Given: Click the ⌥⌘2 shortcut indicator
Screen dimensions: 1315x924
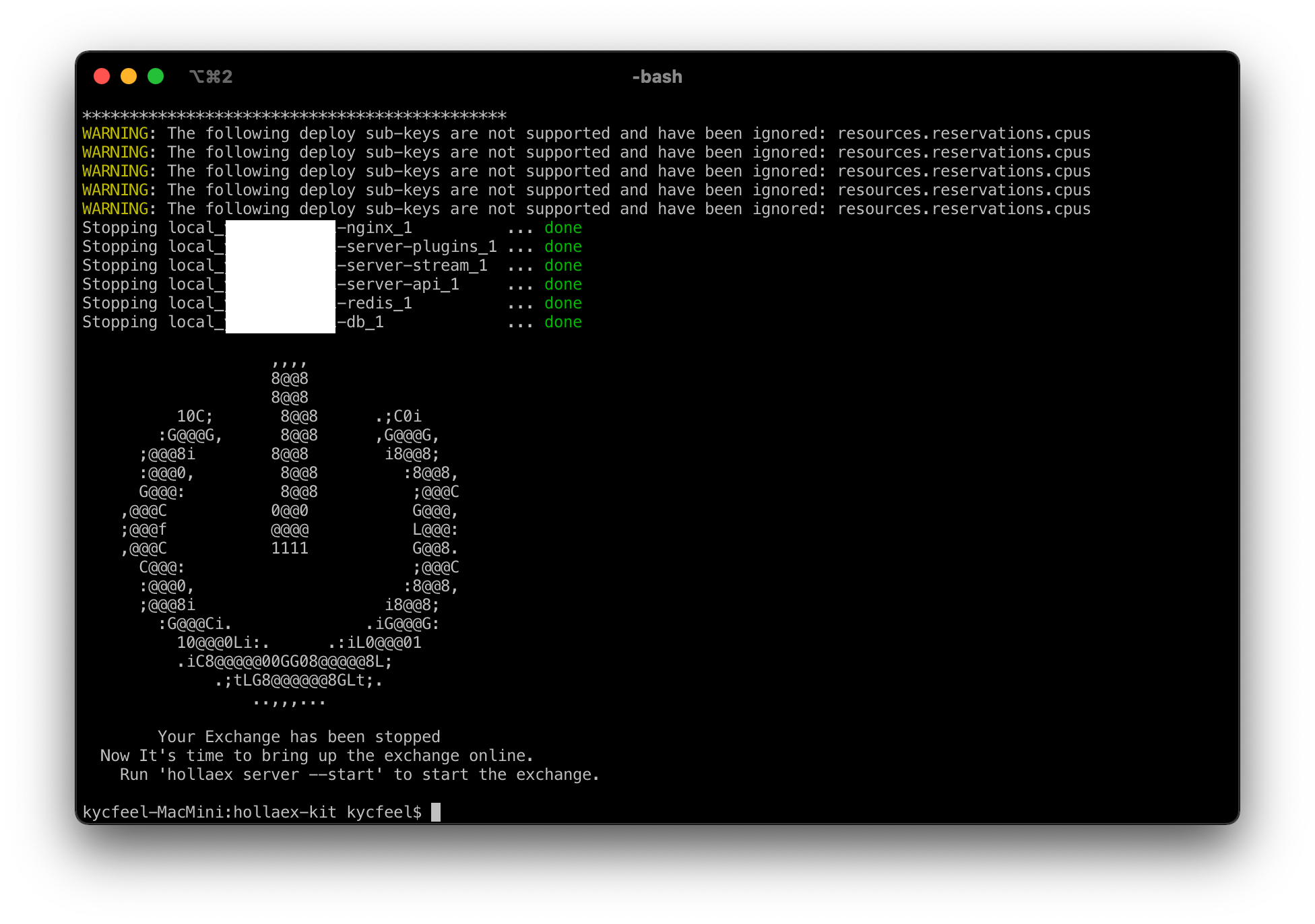Looking at the screenshot, I should point(211,77).
